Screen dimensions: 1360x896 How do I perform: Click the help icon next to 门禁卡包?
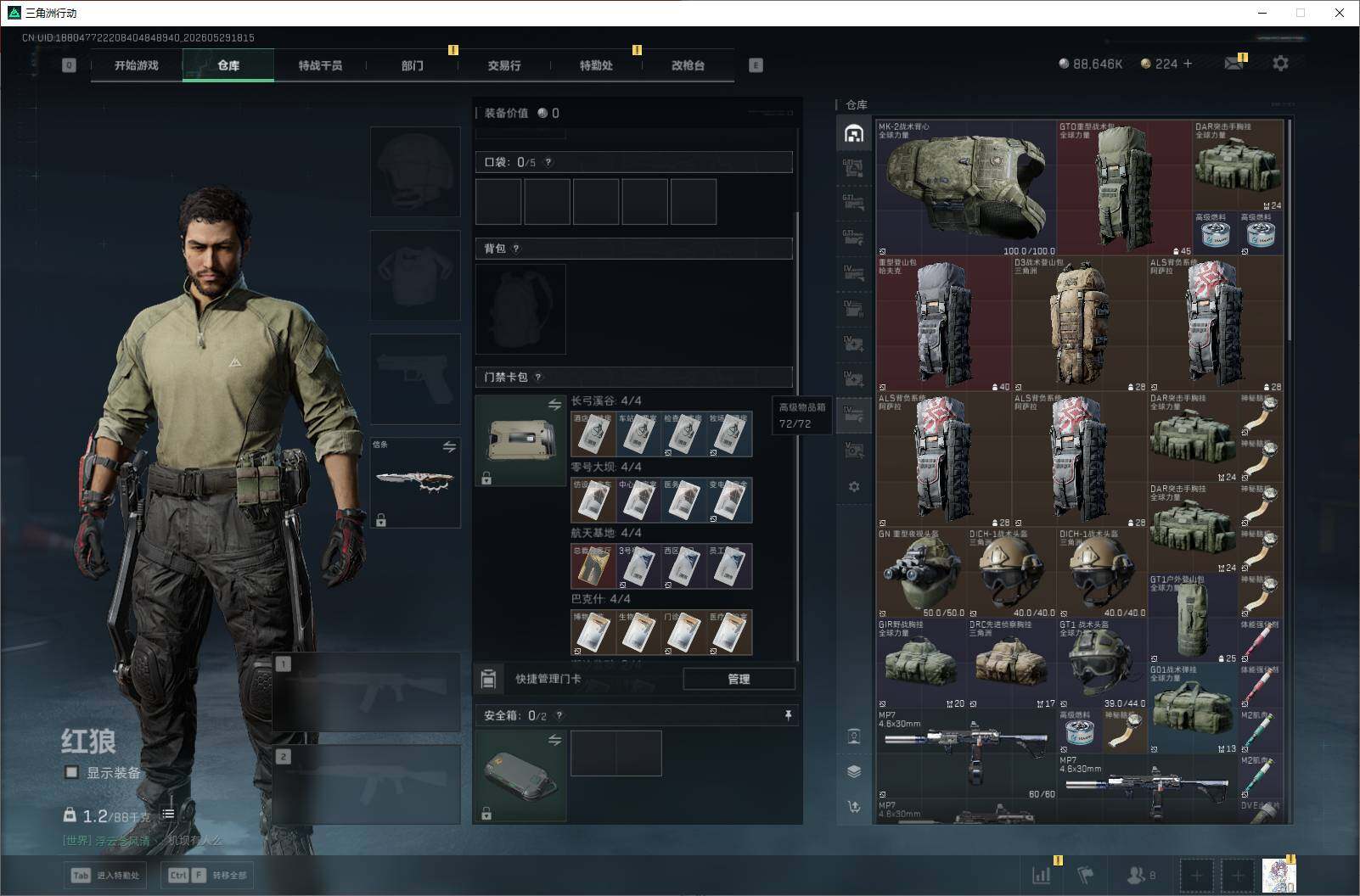tap(538, 378)
